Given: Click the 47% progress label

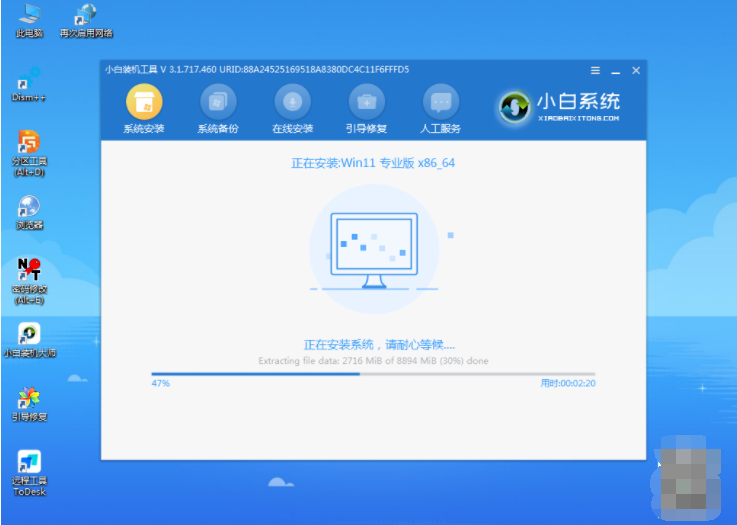Looking at the screenshot, I should [x=160, y=384].
